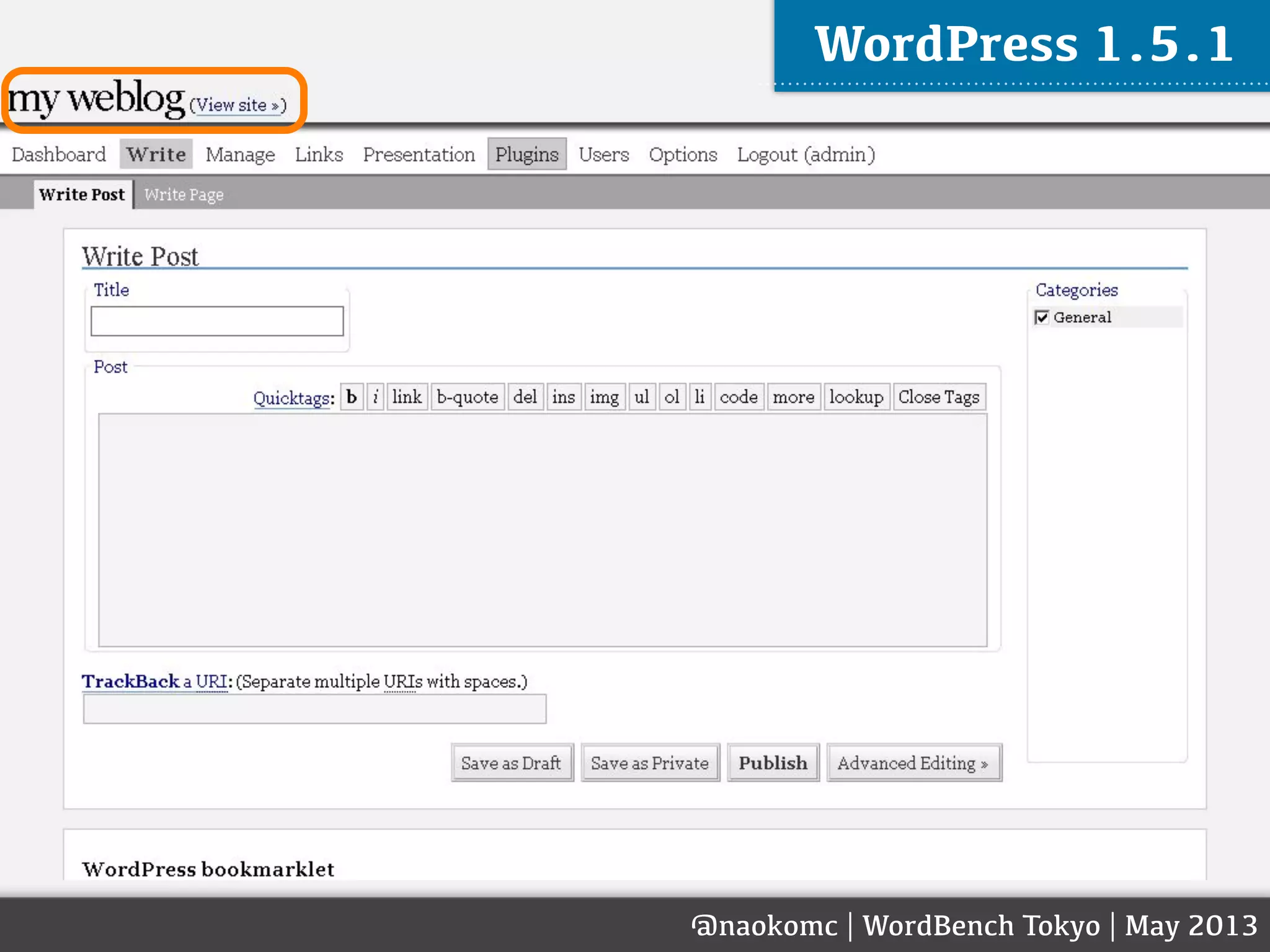Click the lookup quicktag button
The image size is (1270, 952).
856,397
